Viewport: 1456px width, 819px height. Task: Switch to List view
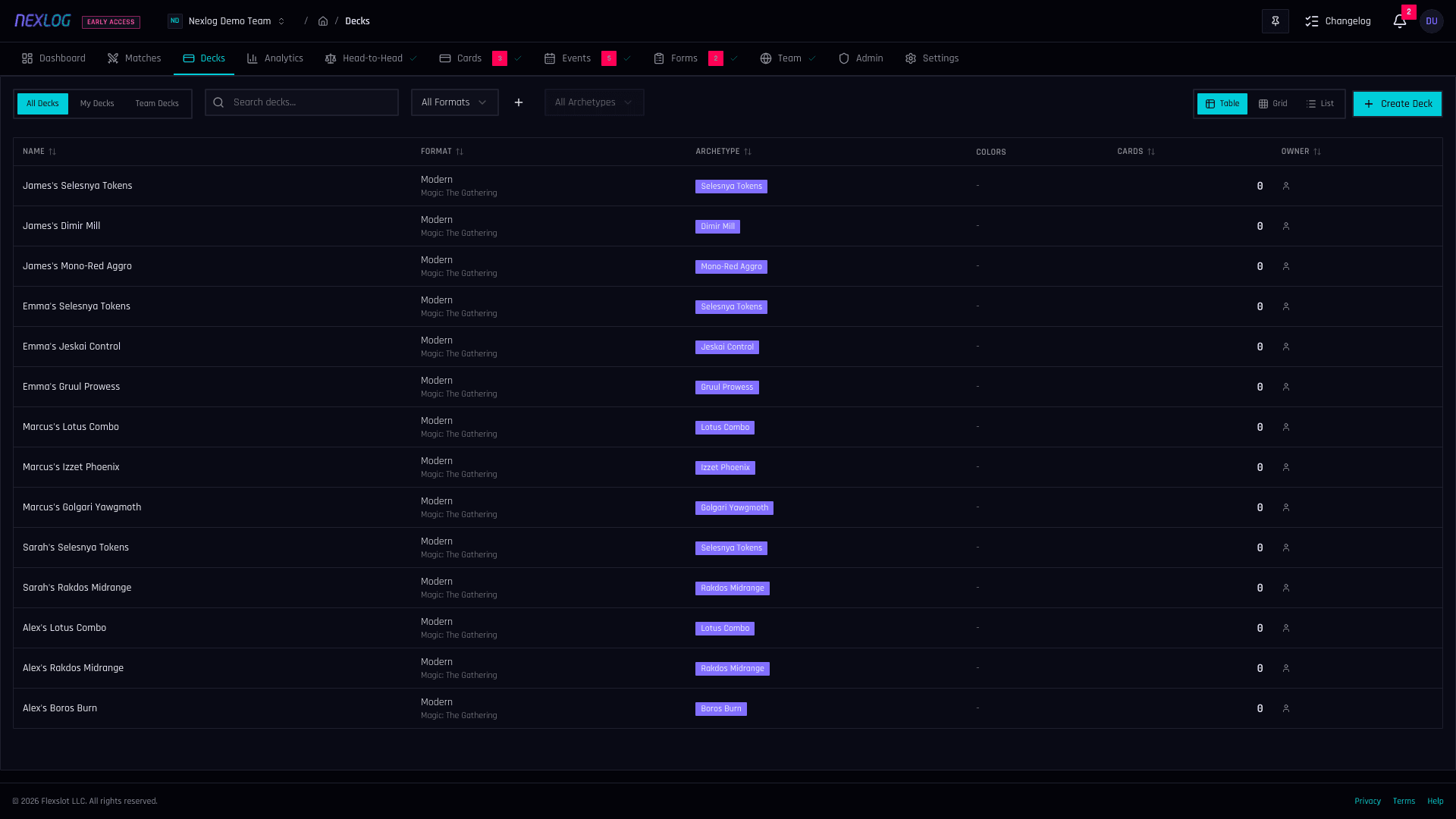pyautogui.click(x=1320, y=104)
